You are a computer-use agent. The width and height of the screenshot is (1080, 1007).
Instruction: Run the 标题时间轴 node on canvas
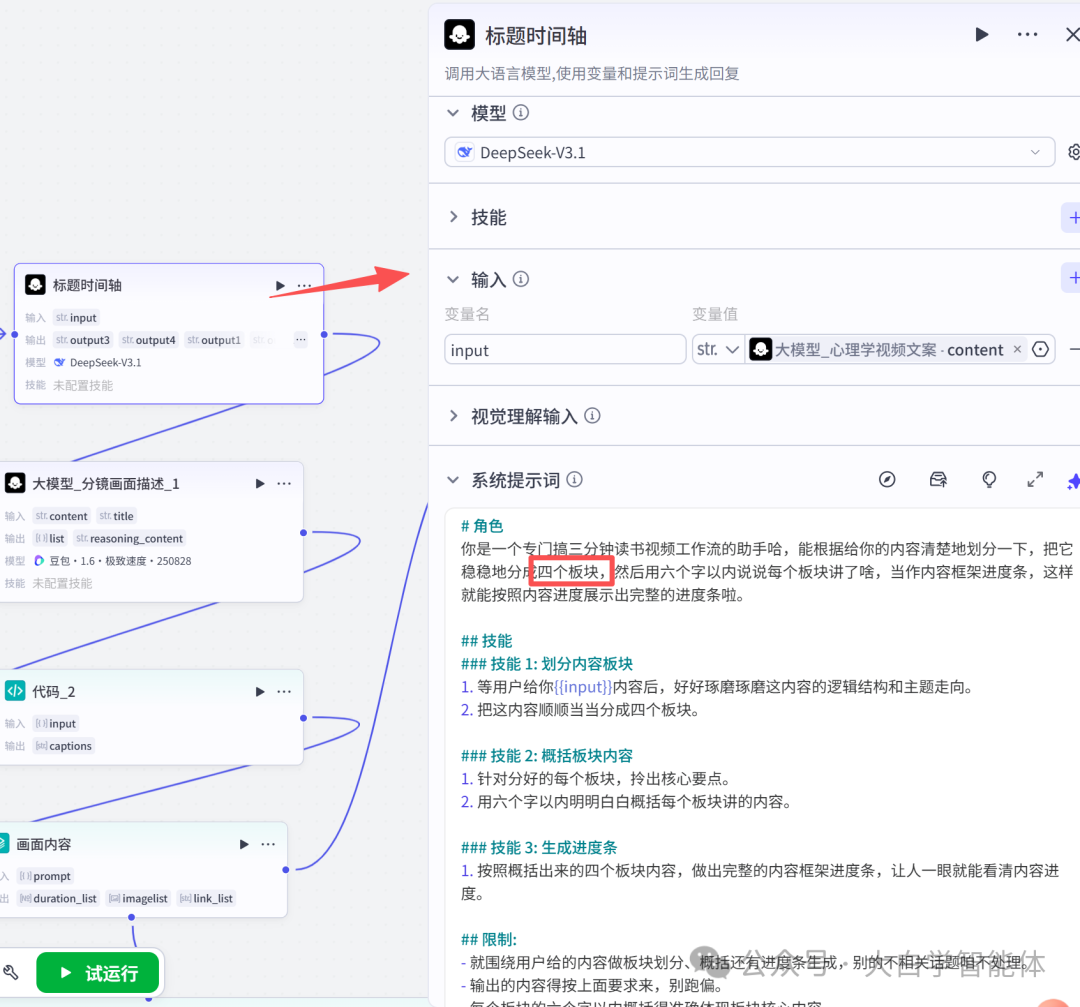[280, 285]
